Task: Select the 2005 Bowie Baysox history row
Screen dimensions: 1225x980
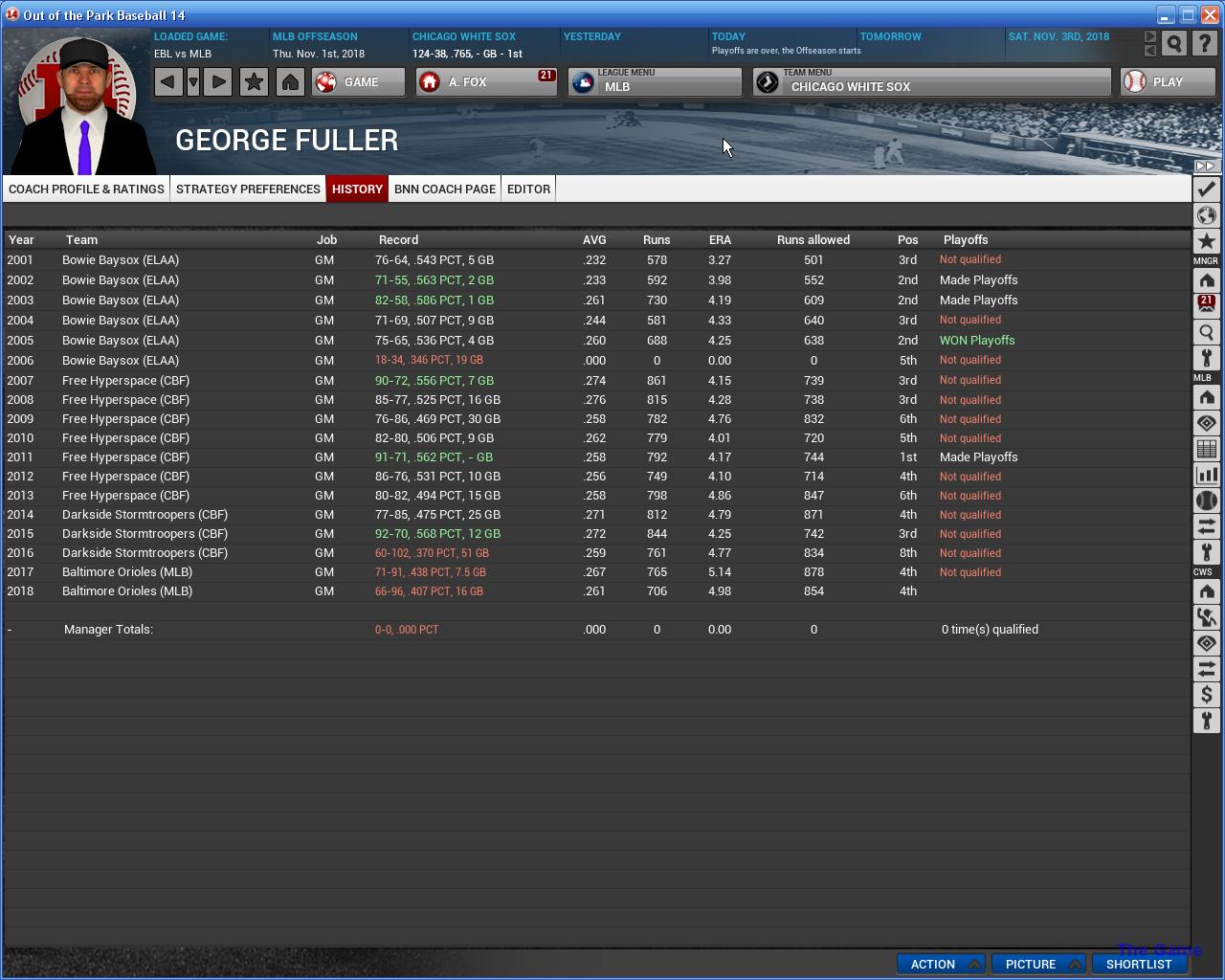Action: point(596,340)
